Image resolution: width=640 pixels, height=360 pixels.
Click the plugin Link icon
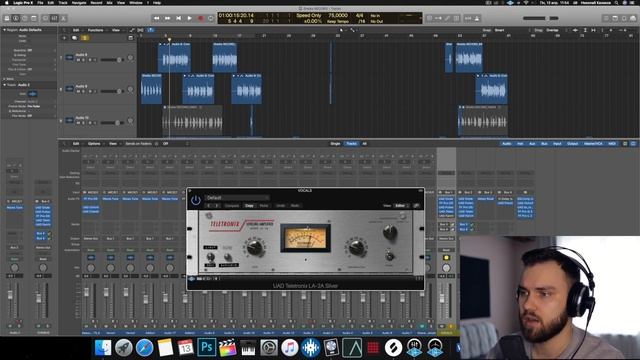tap(416, 206)
